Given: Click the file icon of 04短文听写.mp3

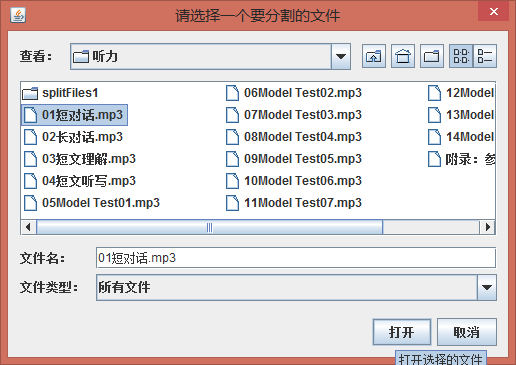Looking at the screenshot, I should tap(31, 181).
